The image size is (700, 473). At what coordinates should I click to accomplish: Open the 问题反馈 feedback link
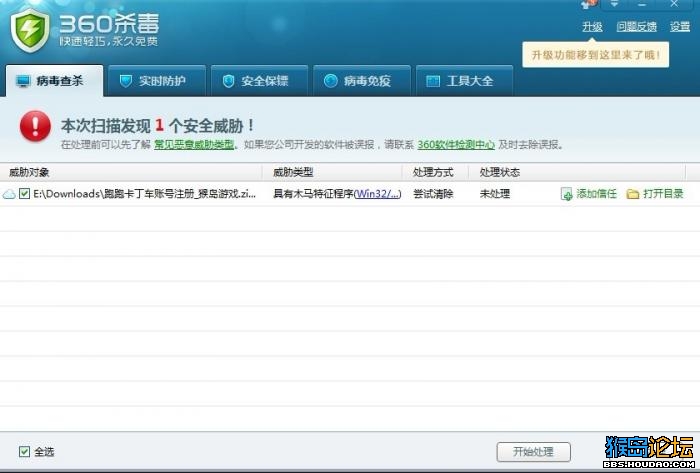tap(637, 27)
